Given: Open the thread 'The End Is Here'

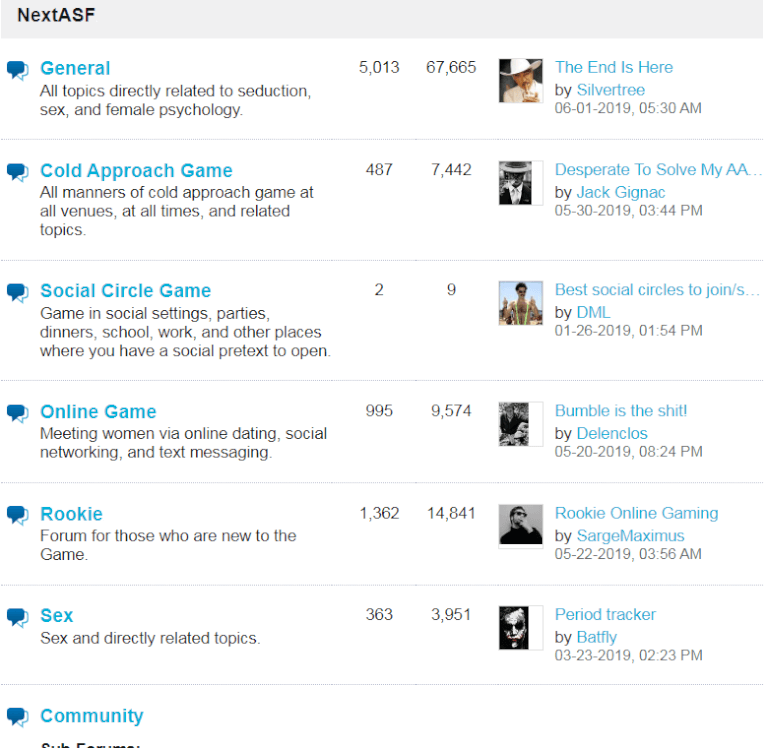Looking at the screenshot, I should (614, 67).
